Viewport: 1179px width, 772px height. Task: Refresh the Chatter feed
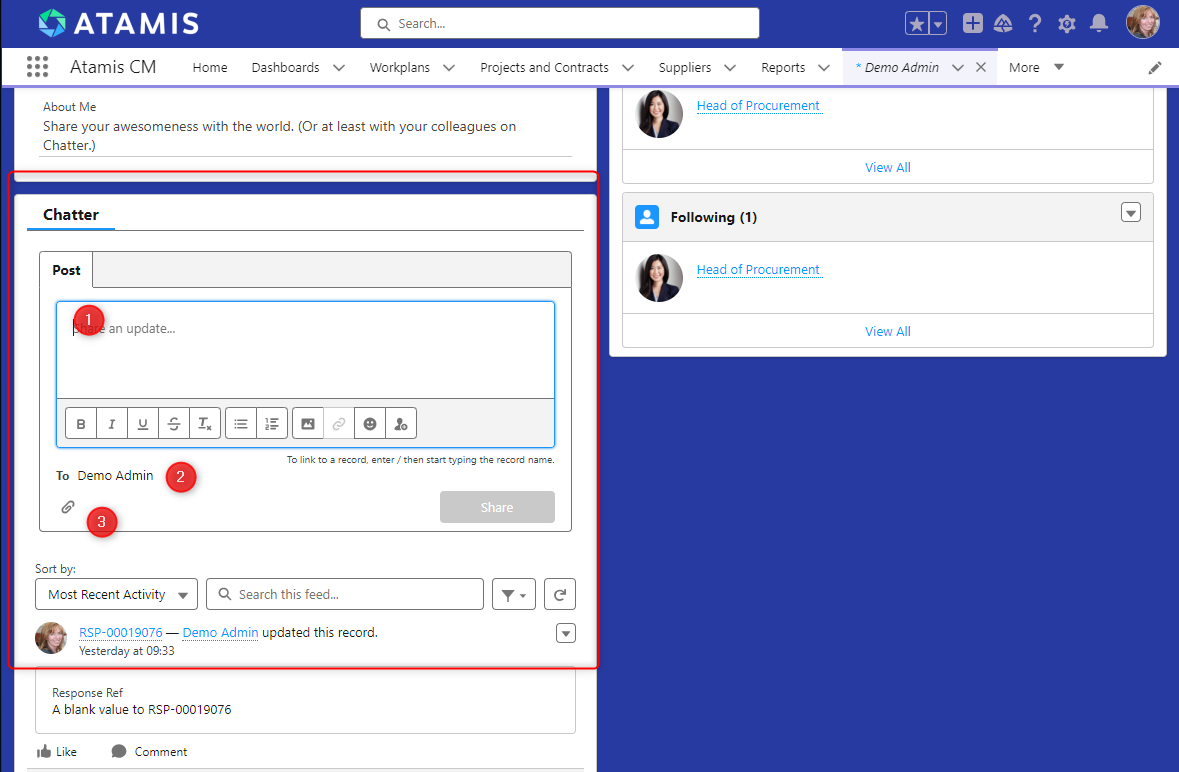click(559, 595)
